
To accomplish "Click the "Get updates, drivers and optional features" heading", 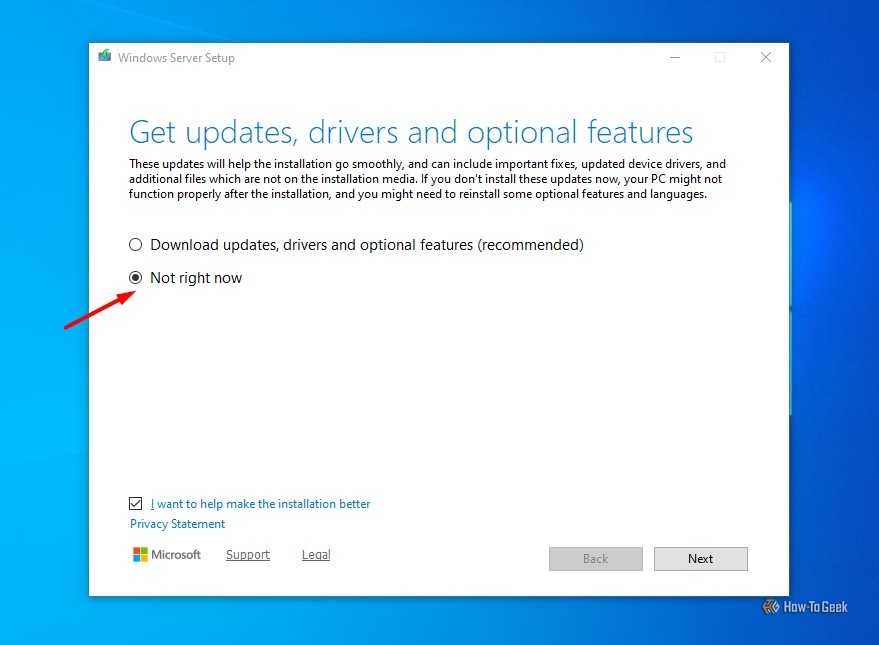I will (410, 131).
